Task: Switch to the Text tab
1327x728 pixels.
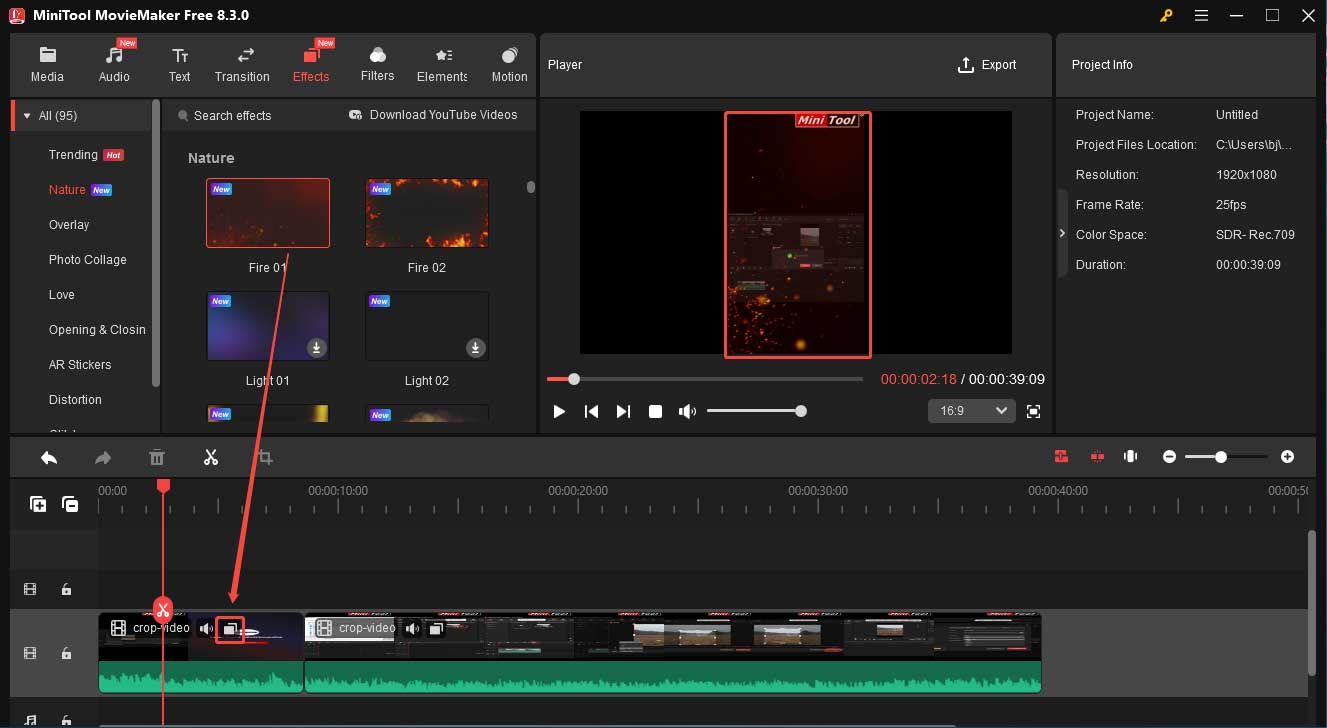Action: click(x=179, y=64)
